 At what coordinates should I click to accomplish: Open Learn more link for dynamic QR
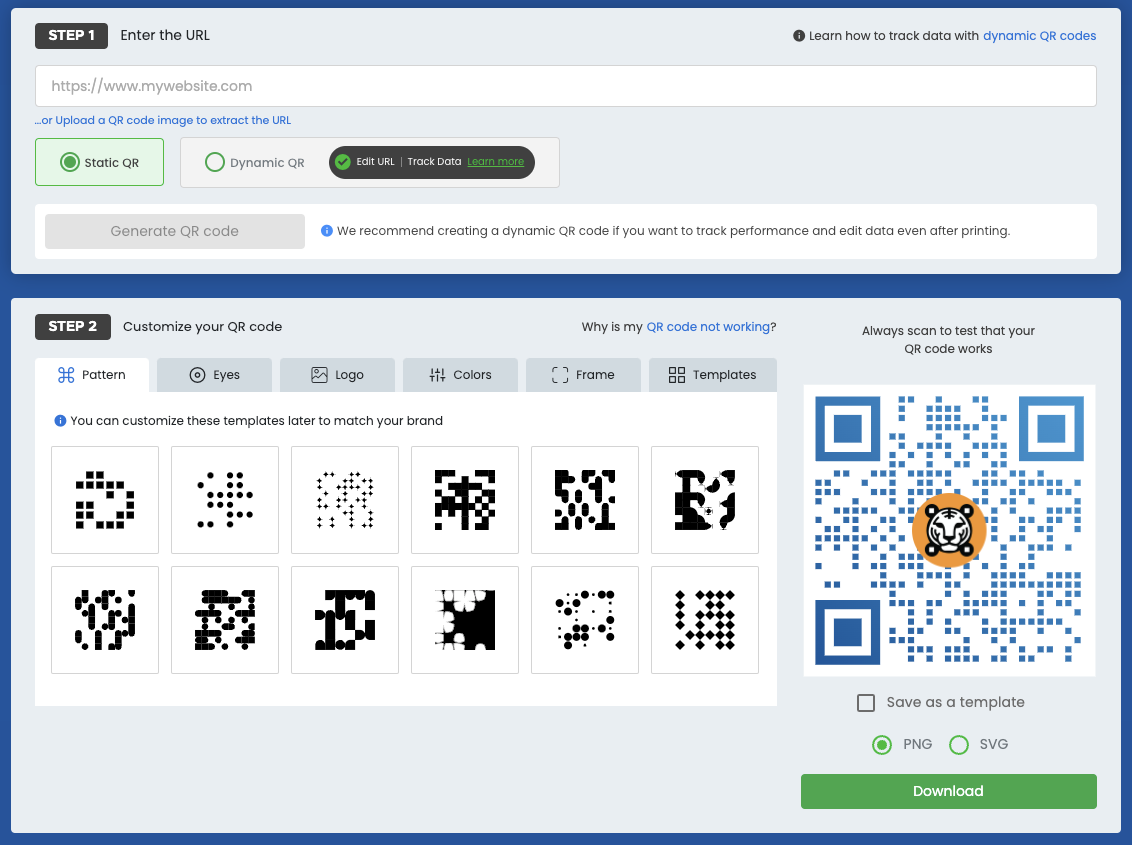(495, 162)
